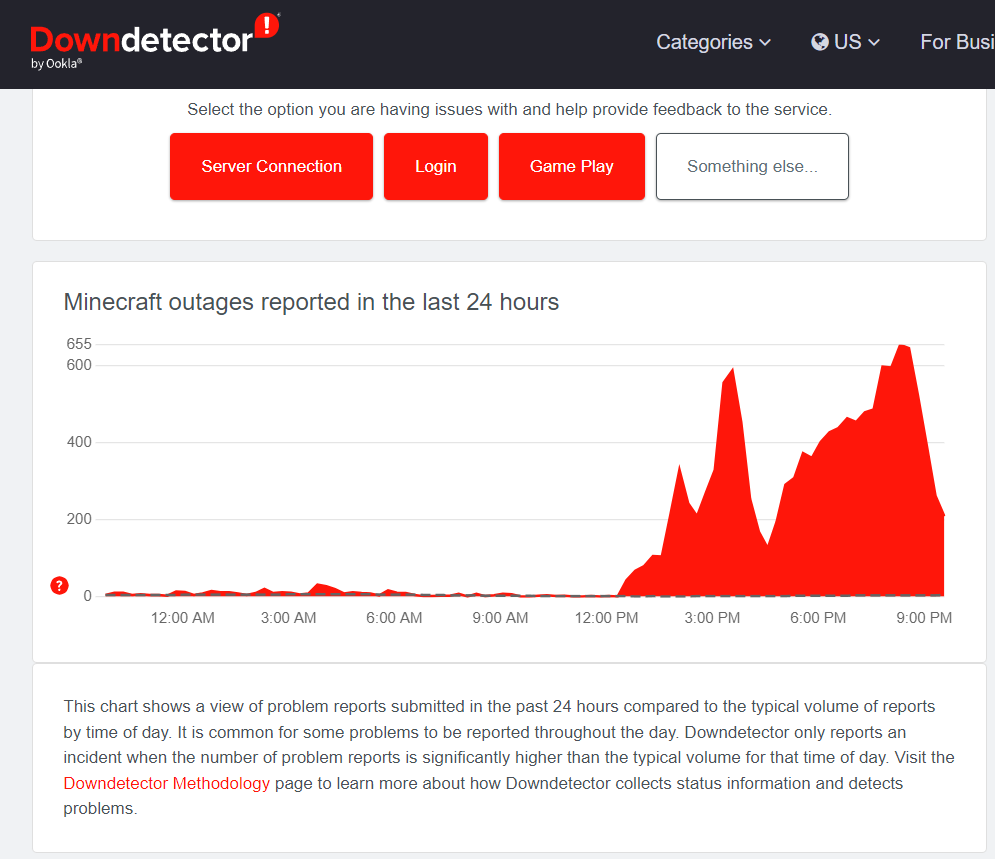Viewport: 995px width, 859px height.
Task: Open the US region dropdown arrow
Action: coord(874,43)
